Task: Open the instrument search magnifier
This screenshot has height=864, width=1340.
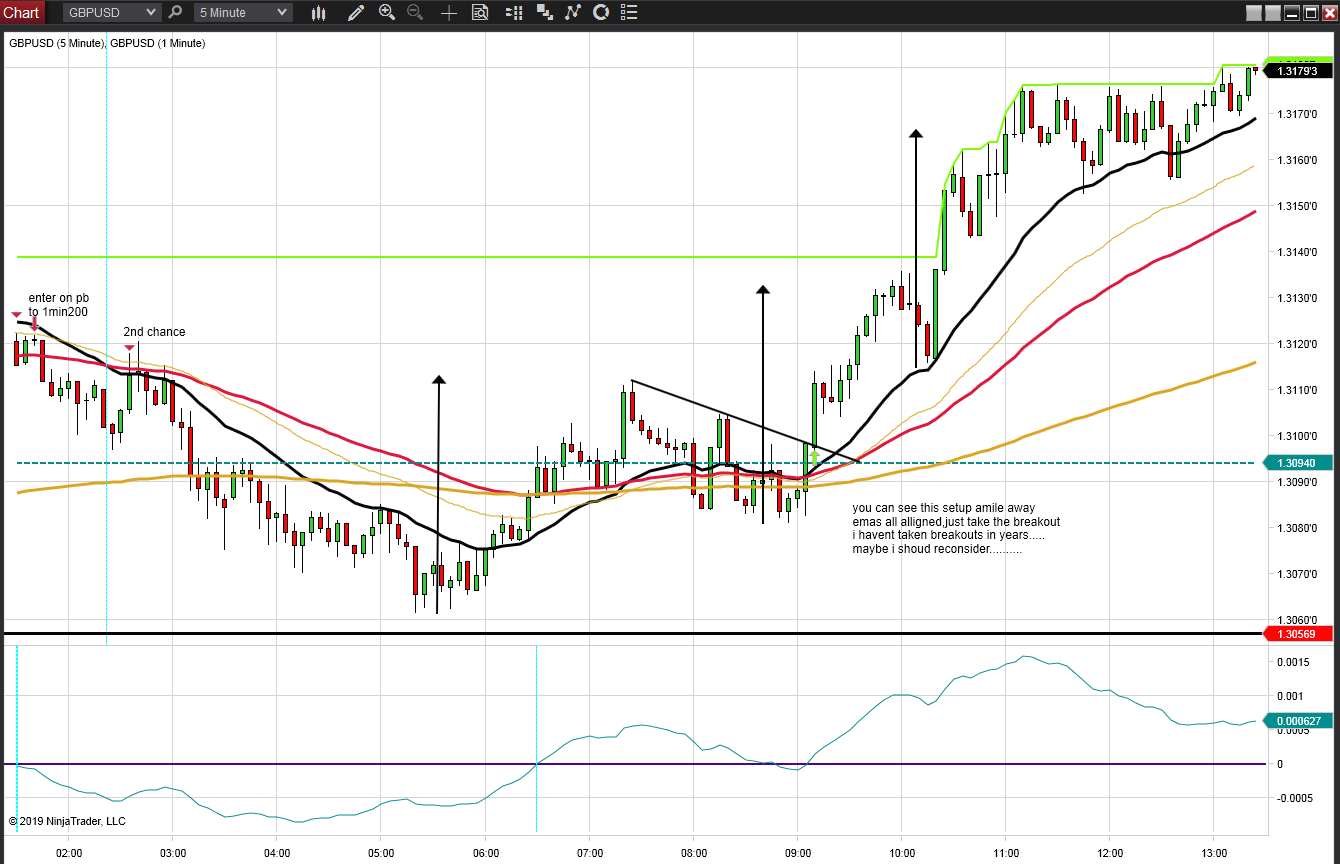Action: point(176,13)
